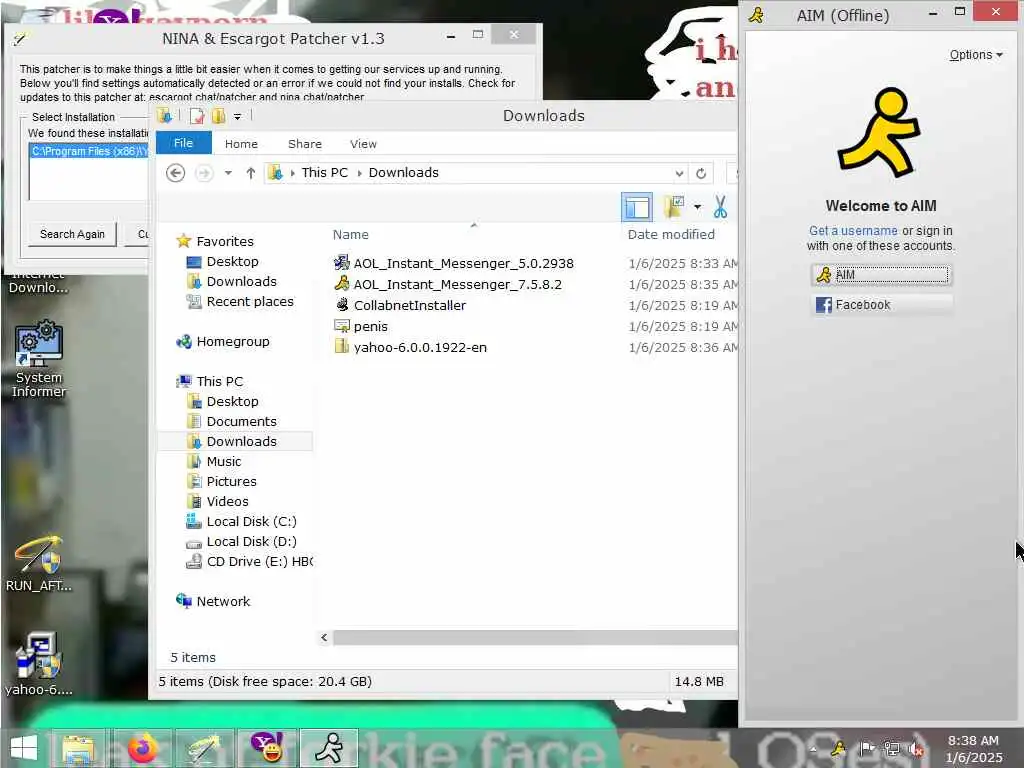Screen dimensions: 1024x768
Task: Click the muted volume tray icon
Action: (x=916, y=748)
